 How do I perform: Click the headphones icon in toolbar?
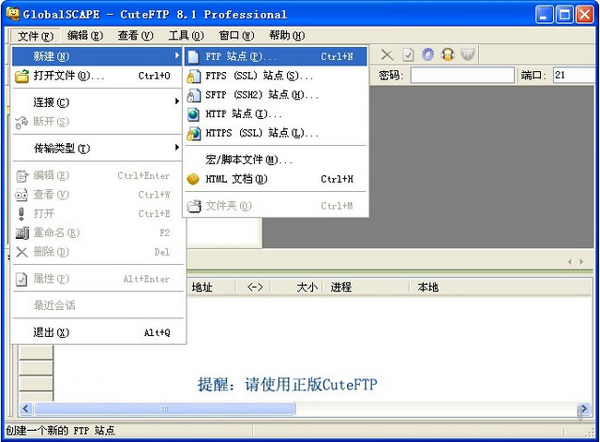point(448,54)
